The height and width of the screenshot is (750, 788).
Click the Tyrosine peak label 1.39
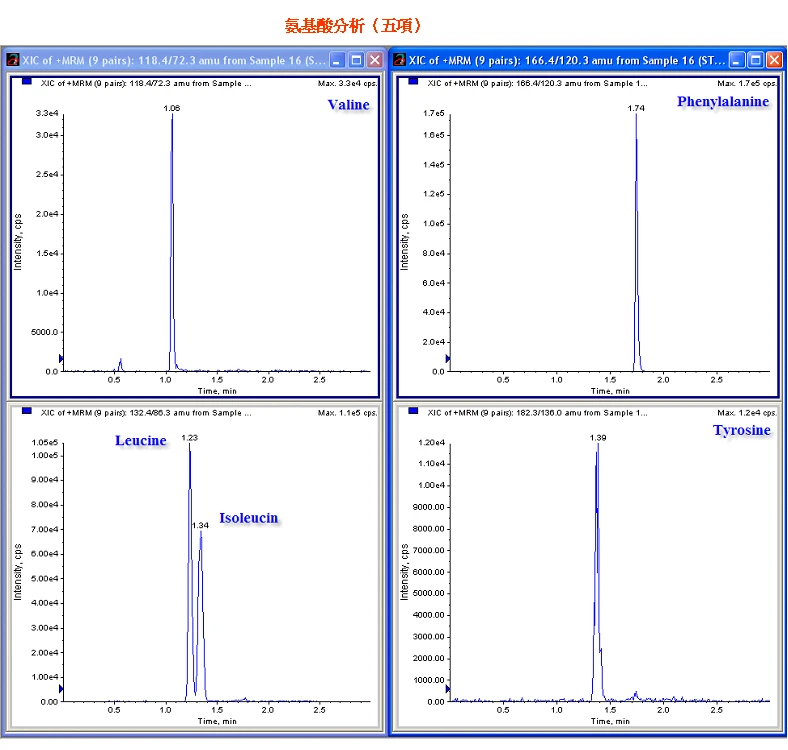pos(599,438)
